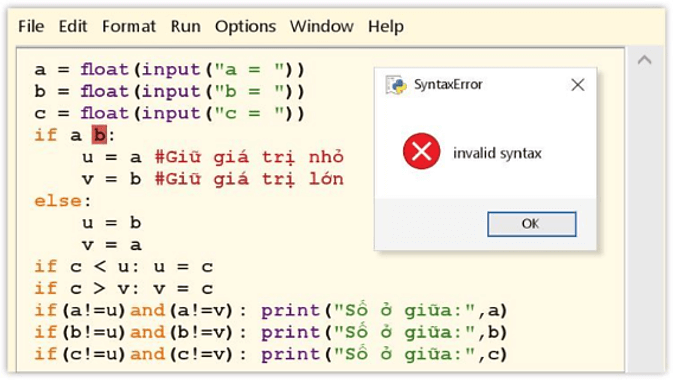Viewport: 673px width, 380px height.
Task: Click the line 'a = float(input("a = "))'
Action: click(x=170, y=70)
